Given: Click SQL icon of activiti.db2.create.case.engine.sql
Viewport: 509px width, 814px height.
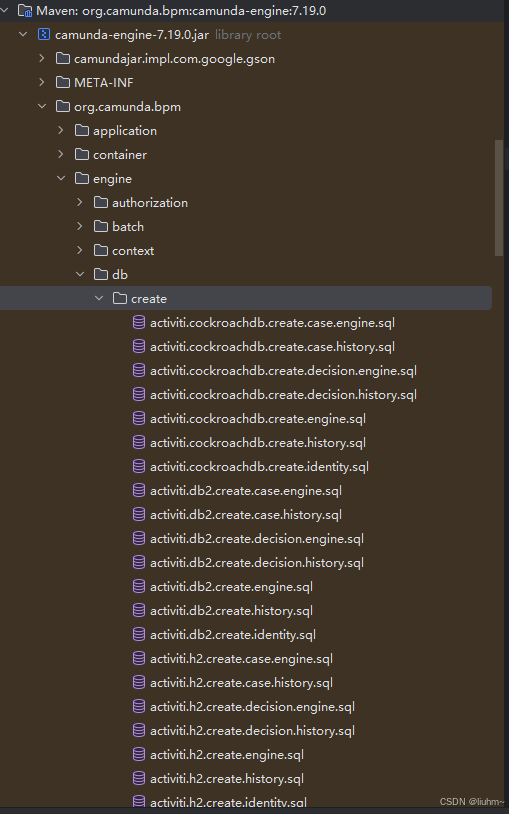Looking at the screenshot, I should click(x=139, y=491).
